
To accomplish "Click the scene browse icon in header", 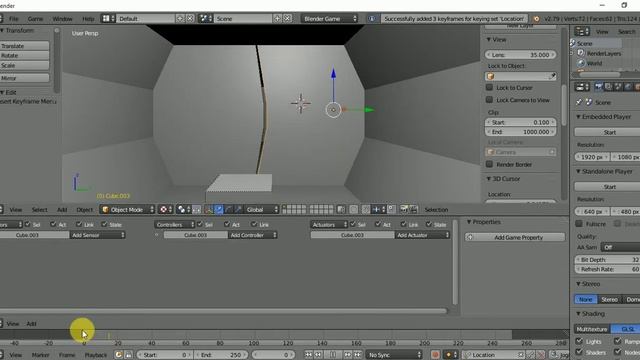I will point(206,18).
